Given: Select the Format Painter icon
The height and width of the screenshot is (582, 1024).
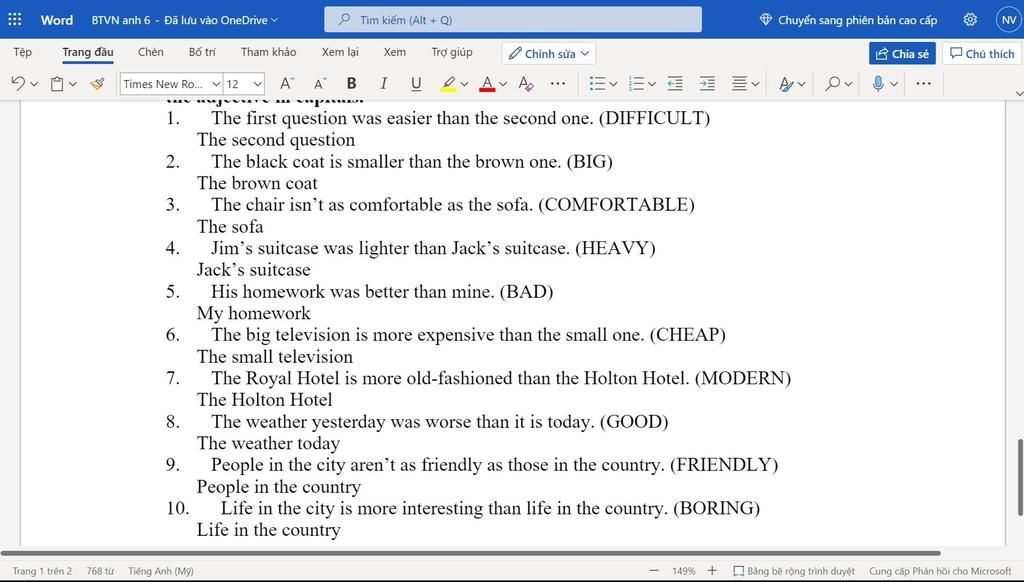Looking at the screenshot, I should pyautogui.click(x=97, y=84).
